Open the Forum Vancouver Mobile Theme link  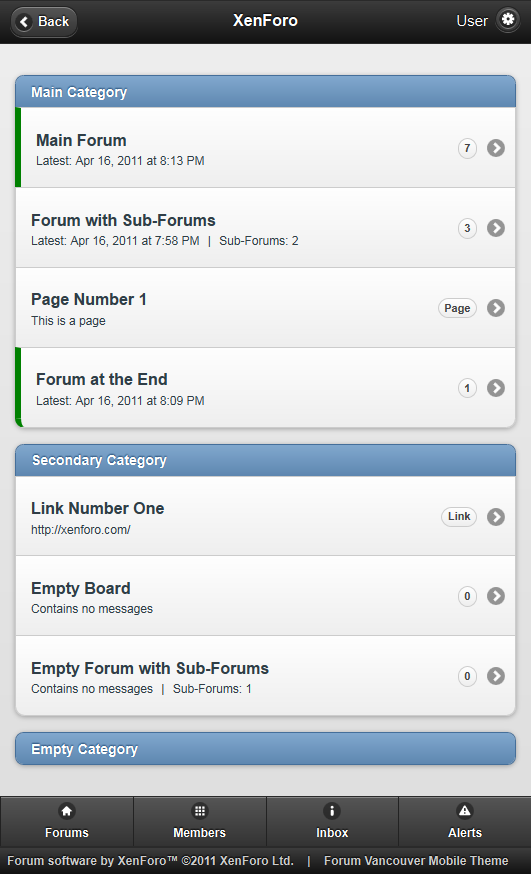tap(416, 861)
